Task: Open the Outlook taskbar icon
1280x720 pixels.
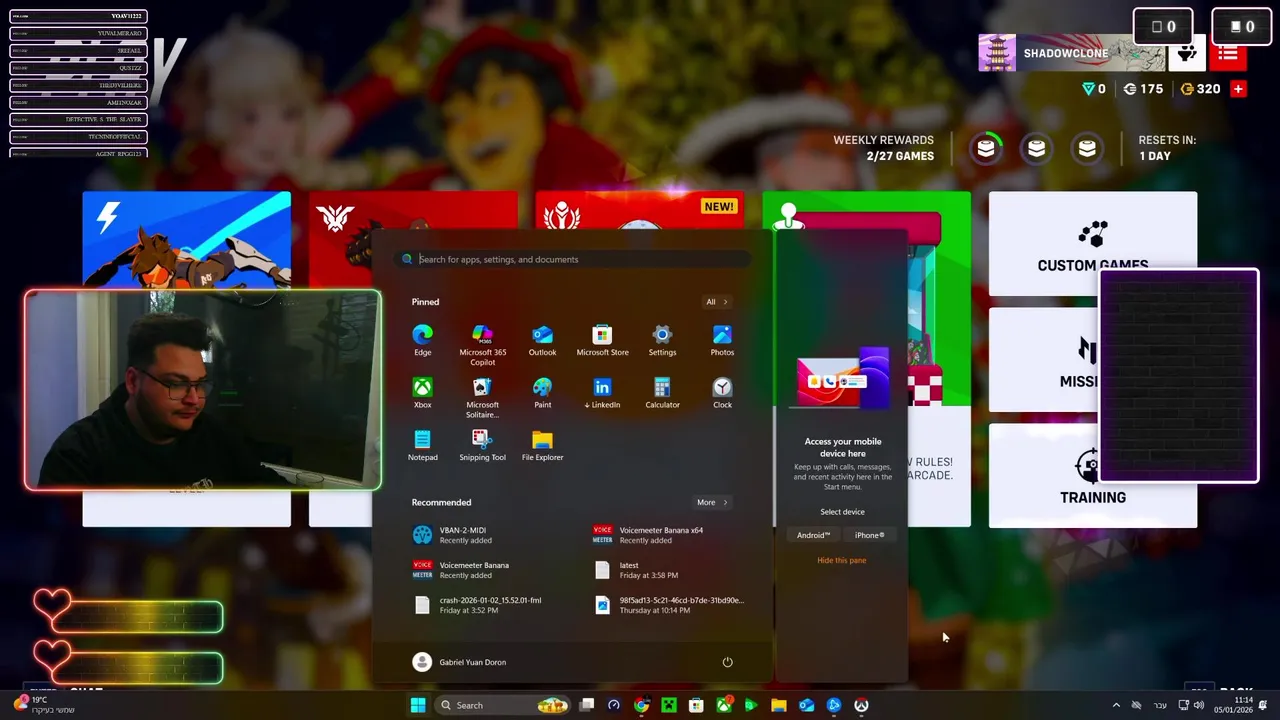Action: pyautogui.click(x=806, y=705)
